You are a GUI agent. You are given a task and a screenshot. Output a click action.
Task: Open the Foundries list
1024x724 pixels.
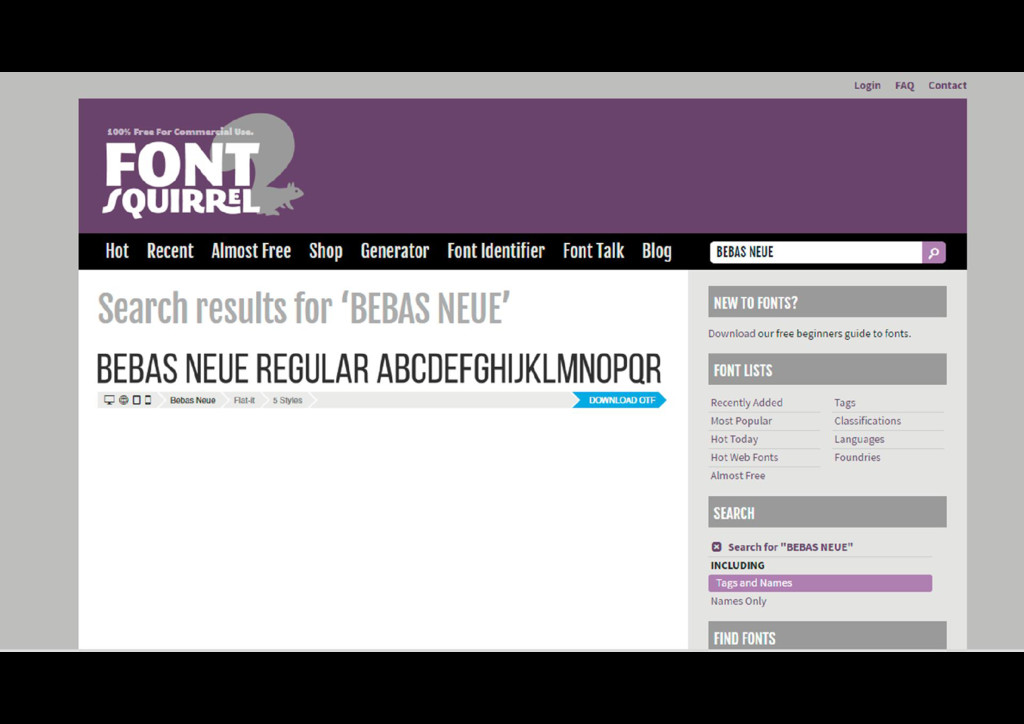857,458
